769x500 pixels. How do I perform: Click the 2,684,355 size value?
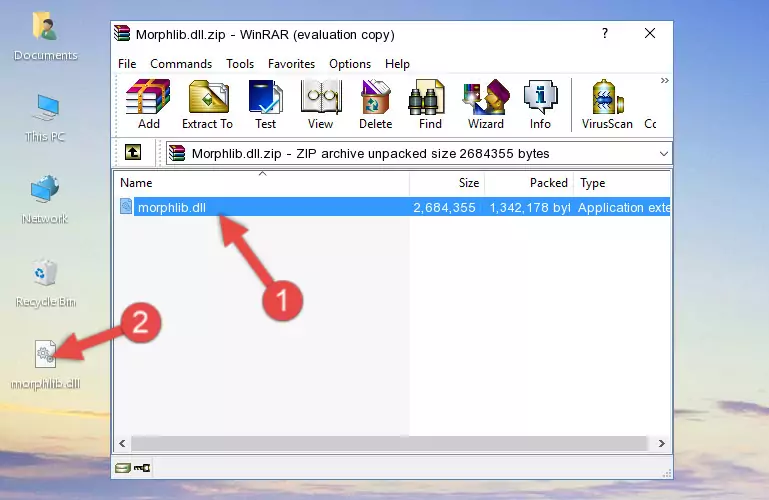444,208
